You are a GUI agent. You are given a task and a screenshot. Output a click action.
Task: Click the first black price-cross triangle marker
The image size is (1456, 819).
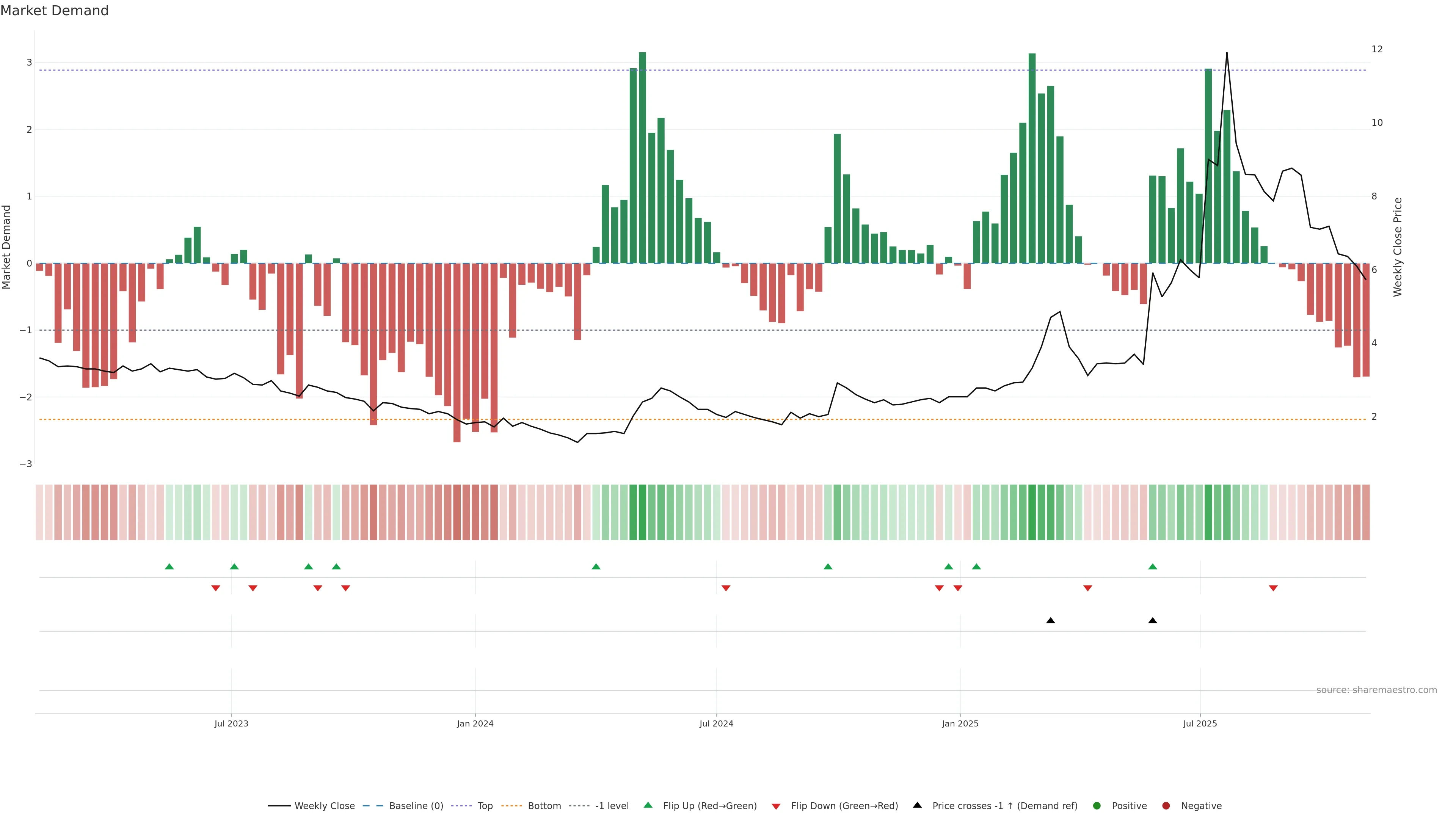tap(1051, 621)
